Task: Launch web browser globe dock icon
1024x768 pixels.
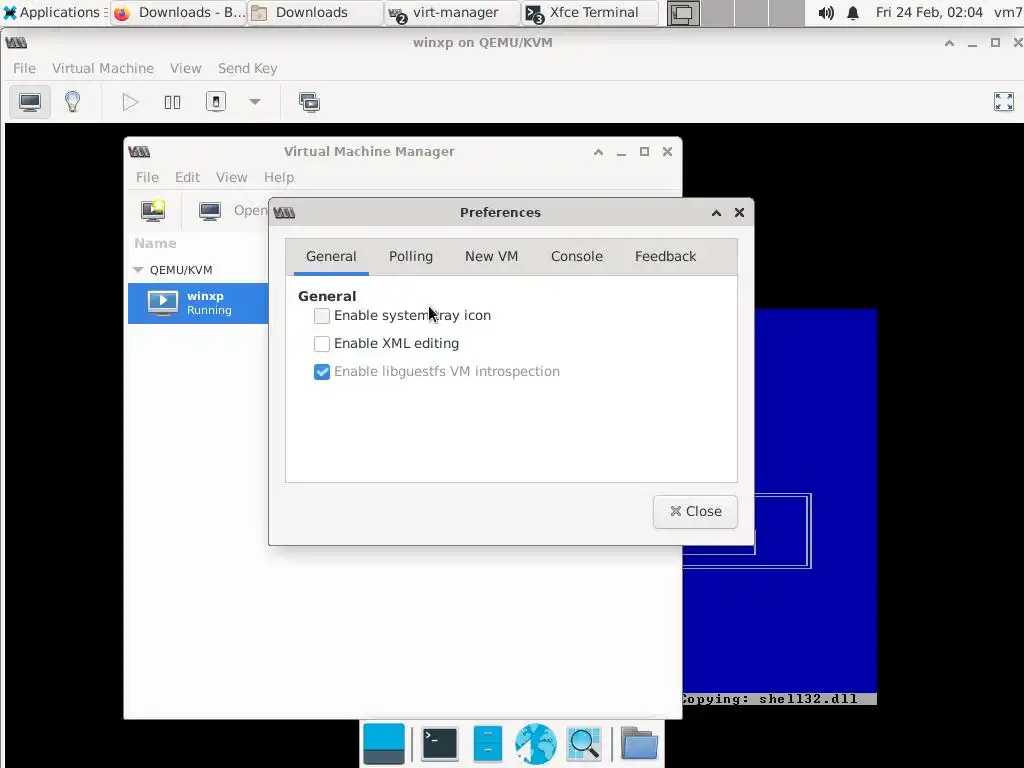Action: pyautogui.click(x=536, y=744)
